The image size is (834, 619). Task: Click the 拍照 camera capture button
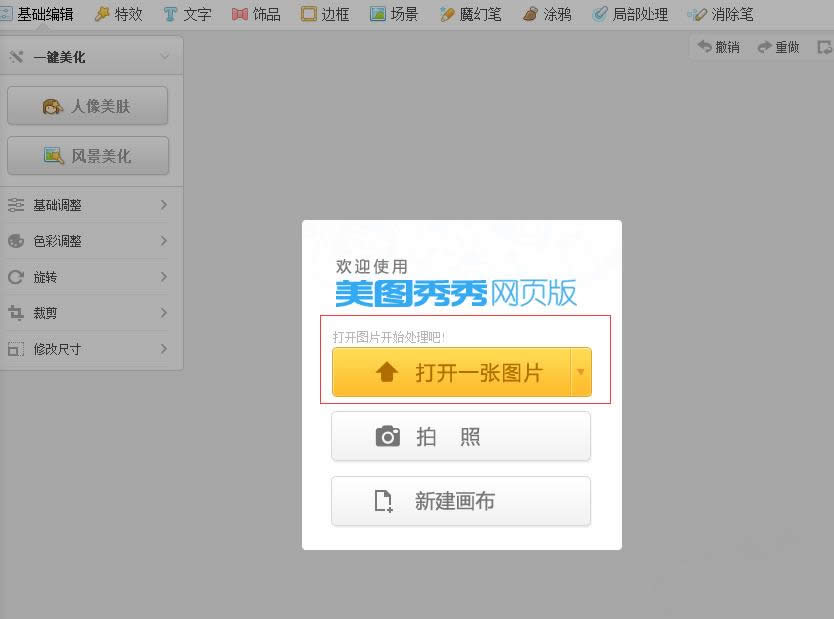pos(461,437)
